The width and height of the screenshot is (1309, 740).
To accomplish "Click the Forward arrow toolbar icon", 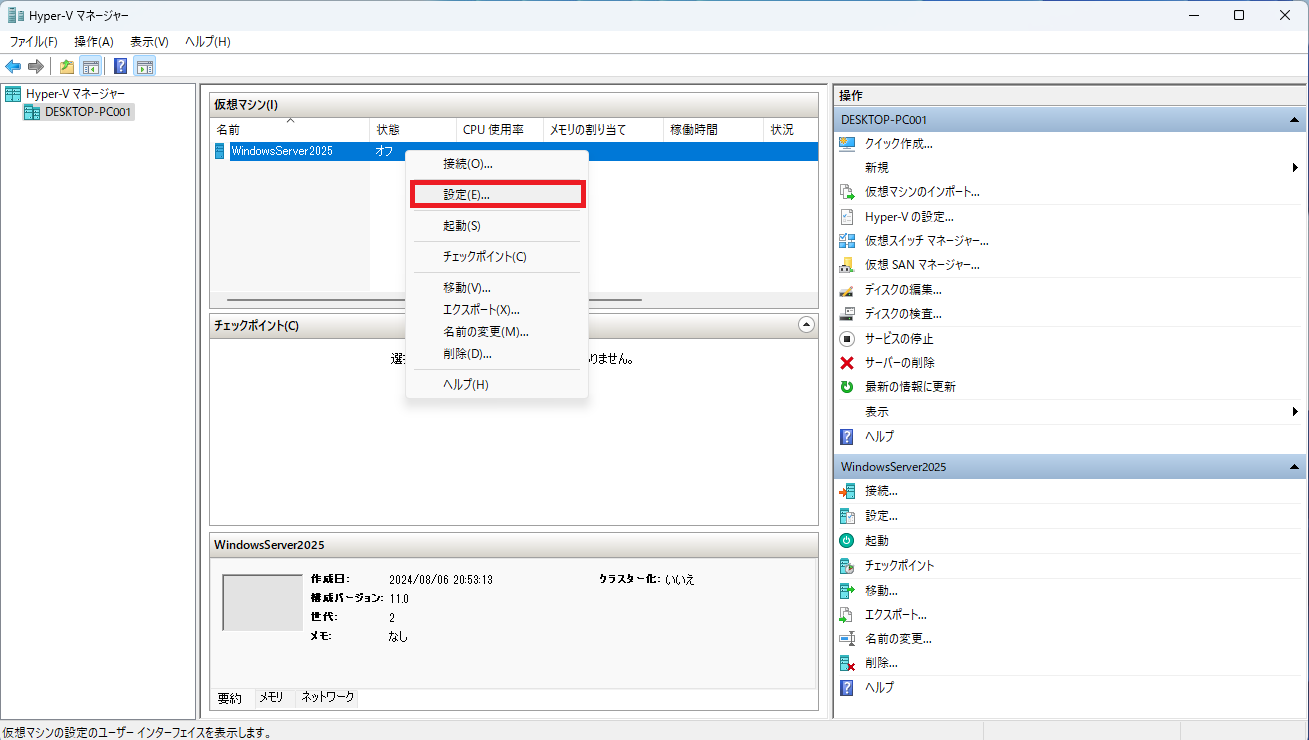I will click(x=36, y=67).
